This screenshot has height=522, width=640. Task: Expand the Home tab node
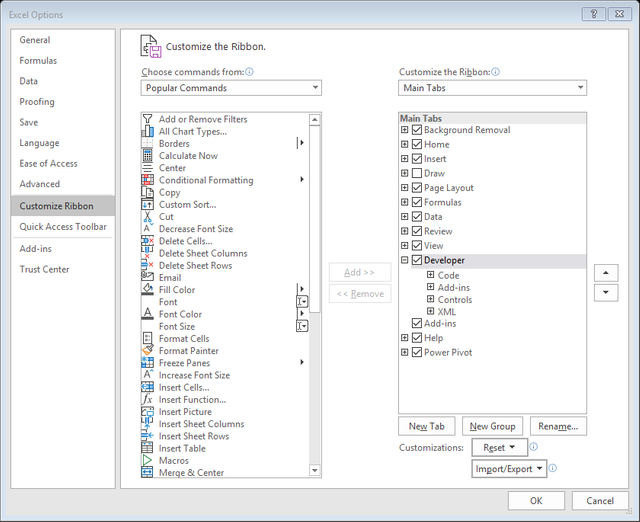pos(404,144)
